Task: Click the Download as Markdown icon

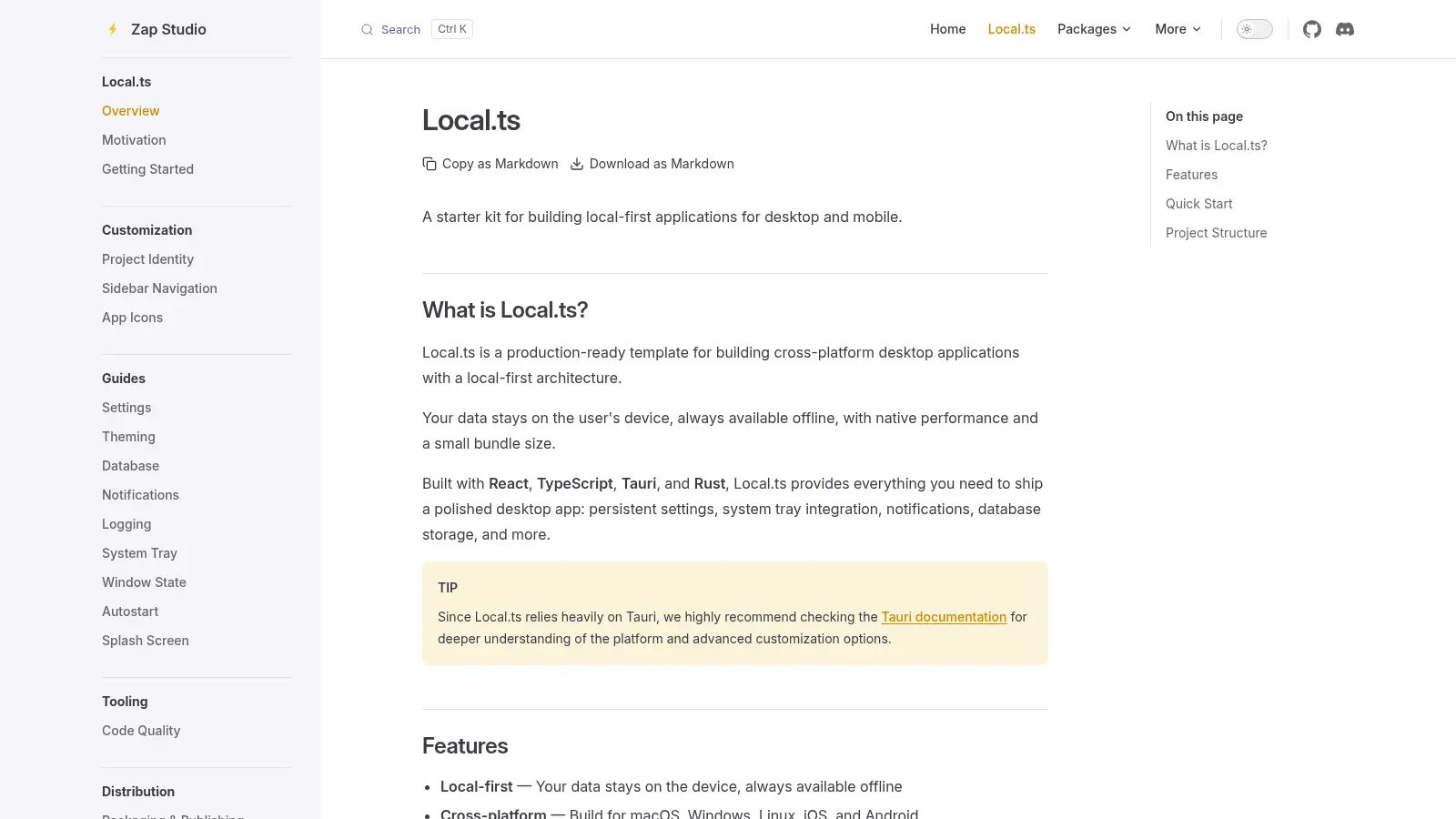Action: tap(577, 164)
